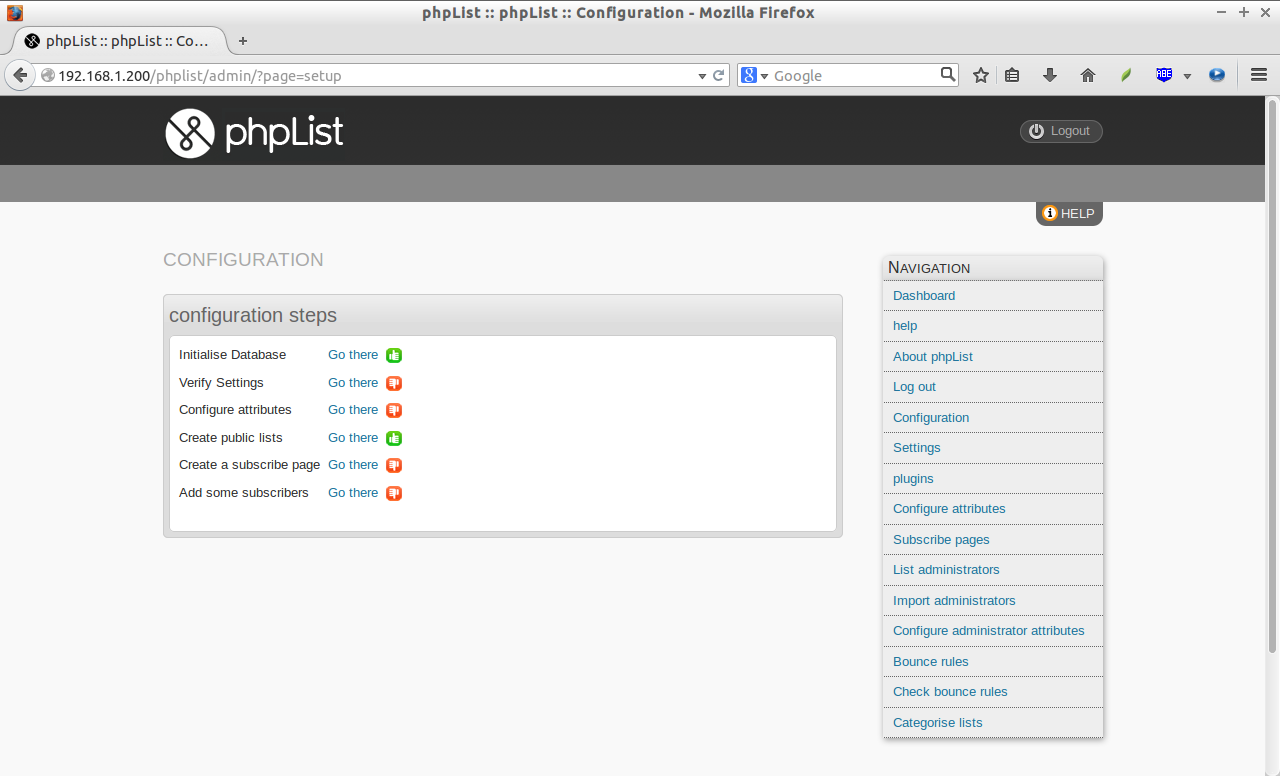Open plugins navigation item

[913, 479]
